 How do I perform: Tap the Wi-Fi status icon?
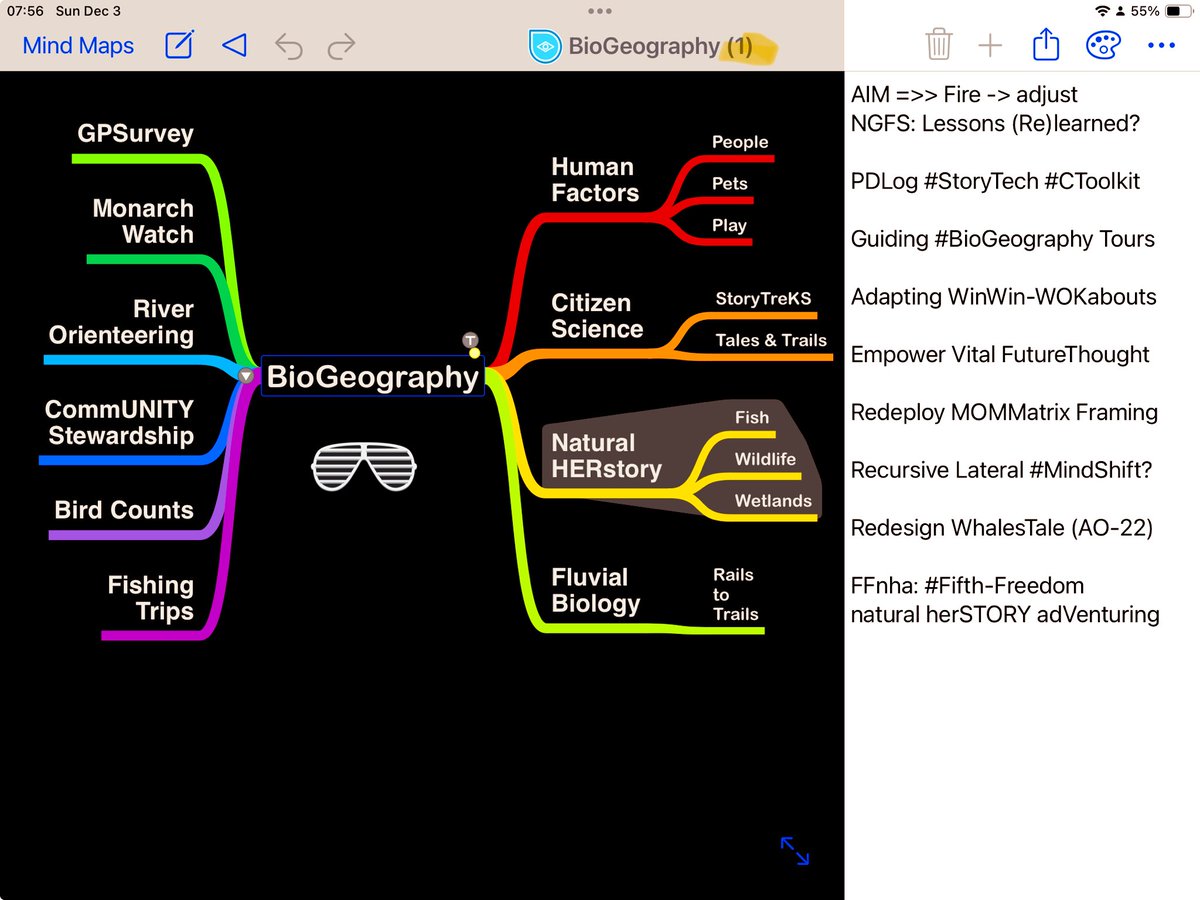pyautogui.click(x=1103, y=11)
